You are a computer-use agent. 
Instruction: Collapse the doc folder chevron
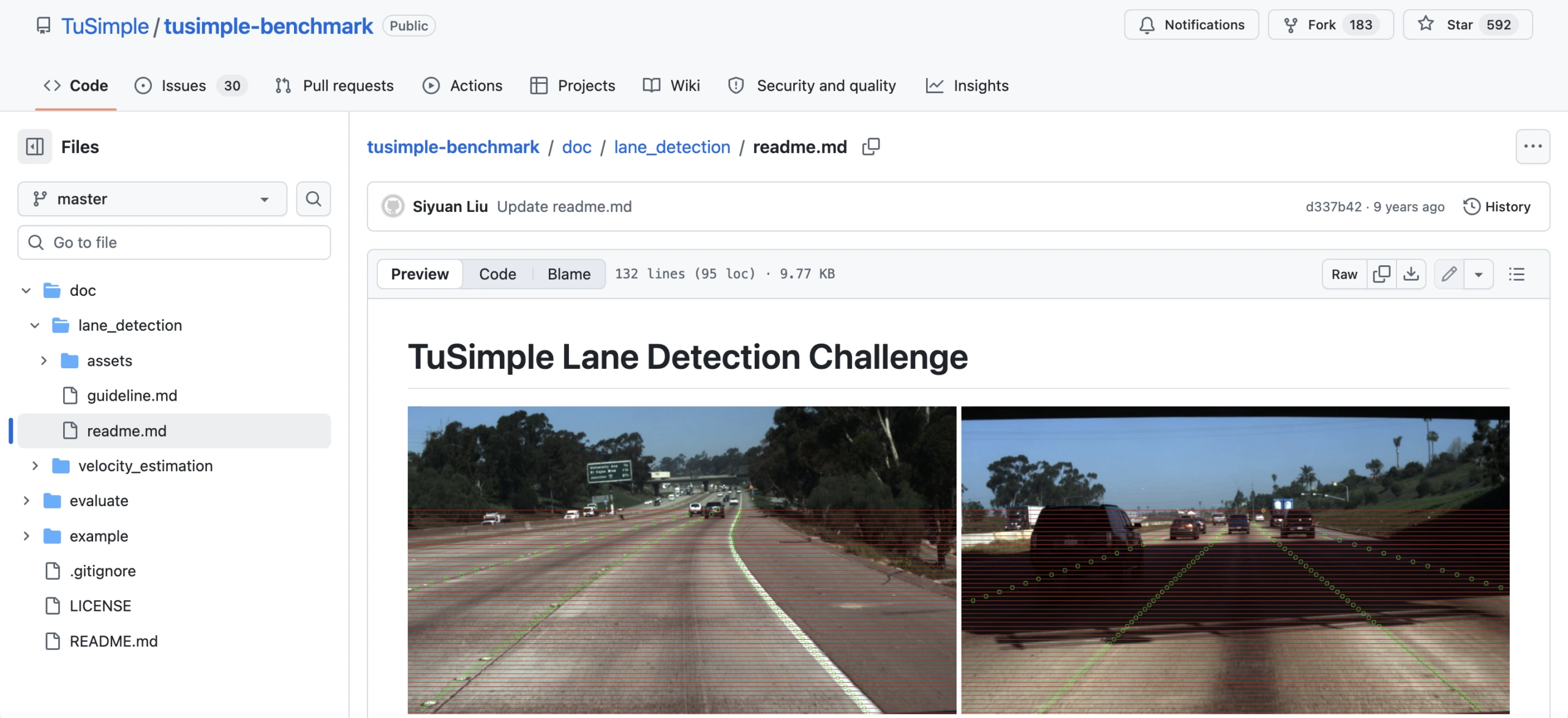[26, 290]
